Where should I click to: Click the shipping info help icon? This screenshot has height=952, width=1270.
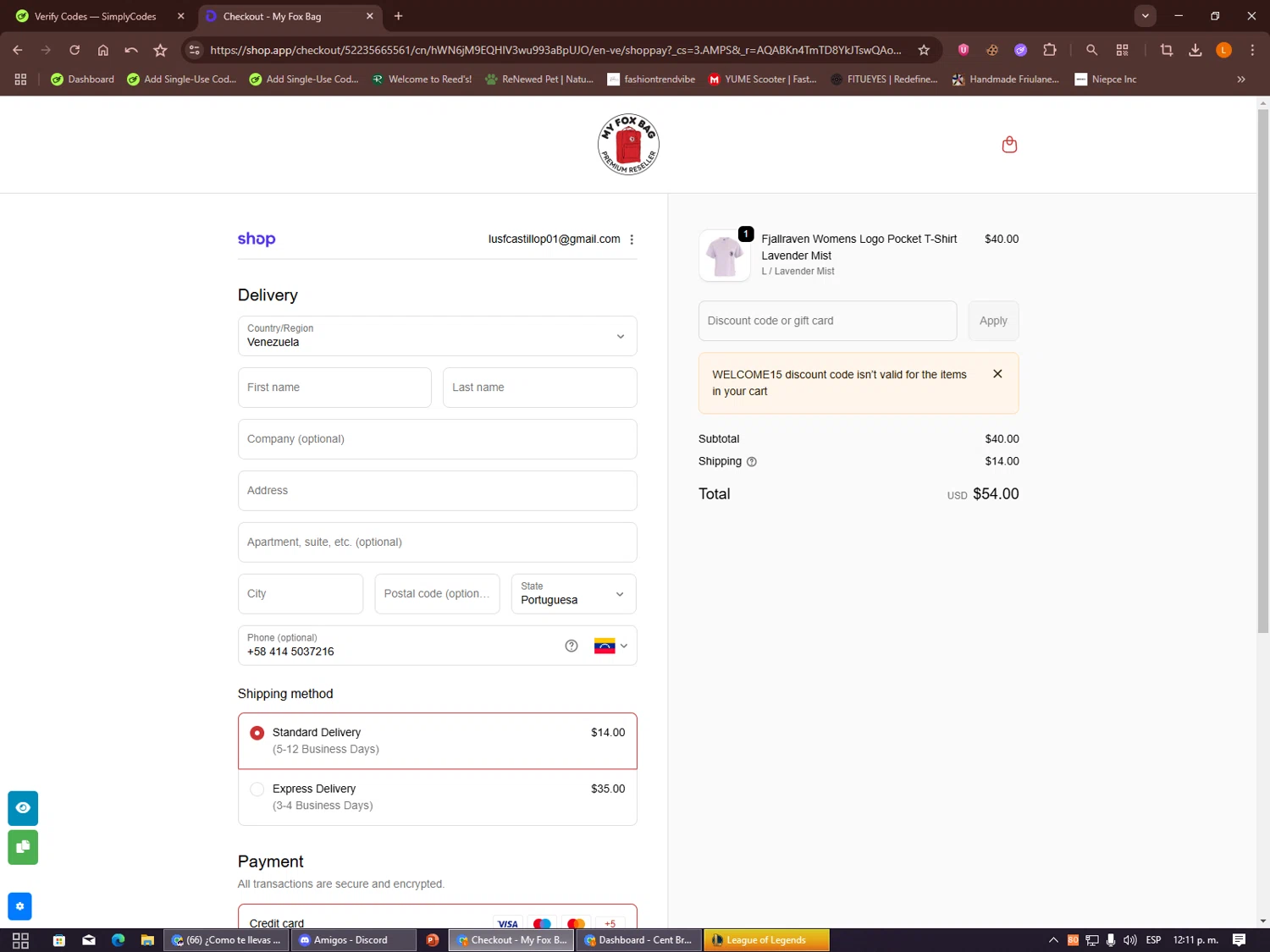(x=752, y=462)
